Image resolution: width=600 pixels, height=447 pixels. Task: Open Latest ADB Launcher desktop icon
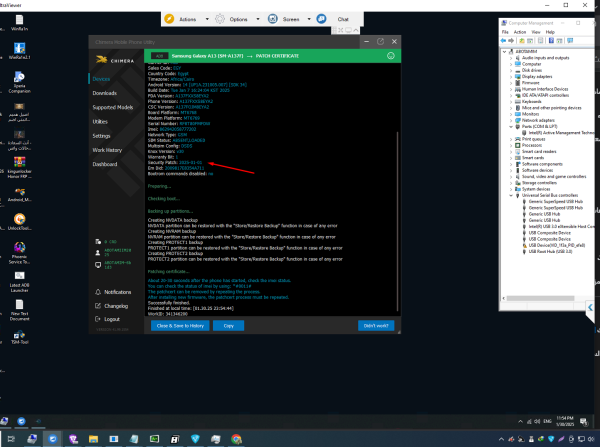click(19, 281)
